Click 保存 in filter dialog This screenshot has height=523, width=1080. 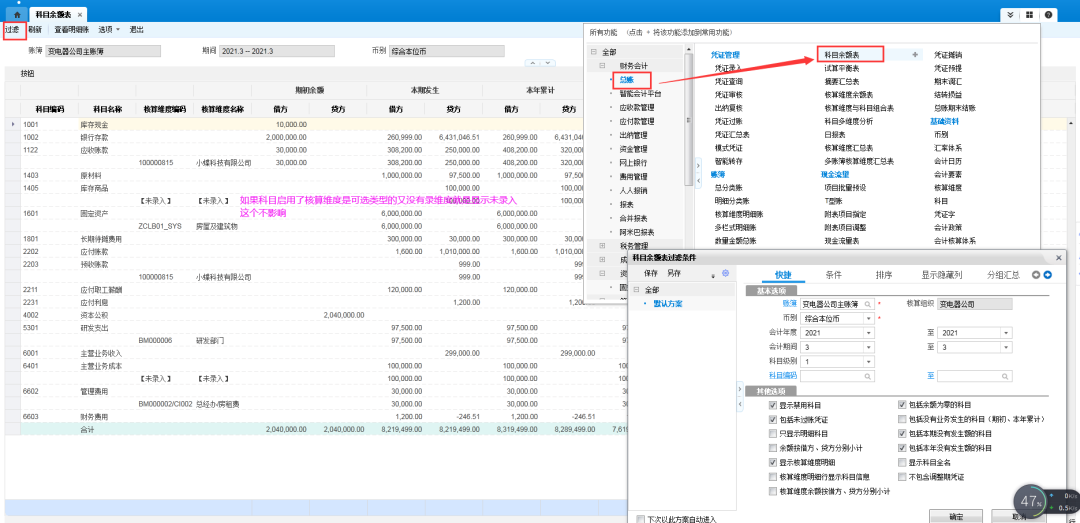point(651,274)
